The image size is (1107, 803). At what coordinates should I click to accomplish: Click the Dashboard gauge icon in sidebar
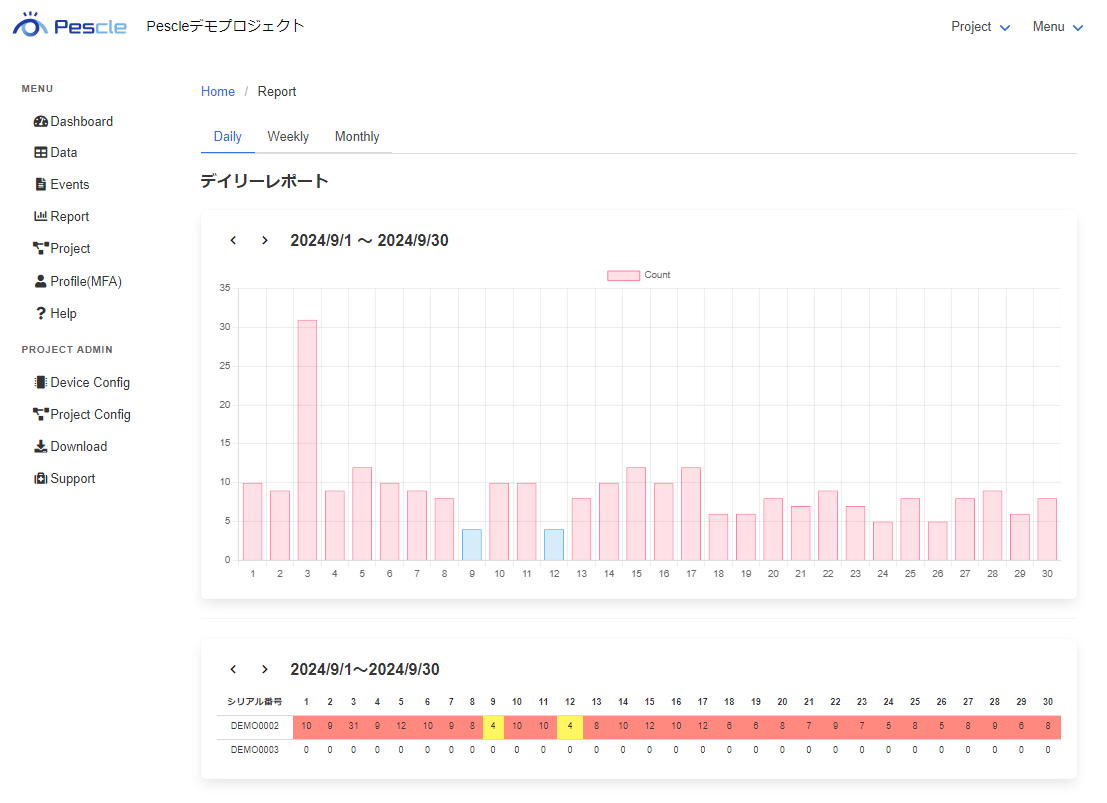[x=40, y=121]
